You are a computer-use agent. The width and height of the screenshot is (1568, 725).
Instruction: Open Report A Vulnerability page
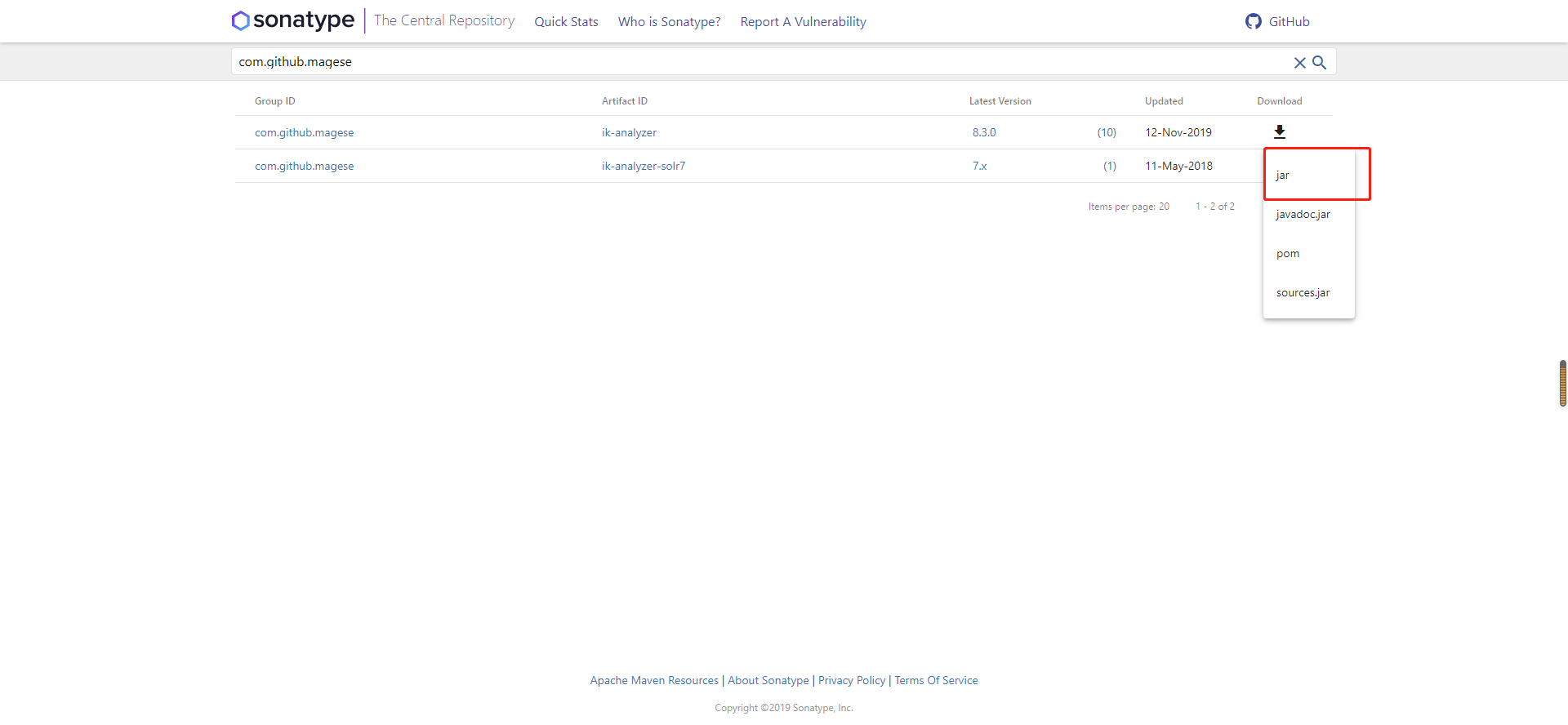pos(803,22)
